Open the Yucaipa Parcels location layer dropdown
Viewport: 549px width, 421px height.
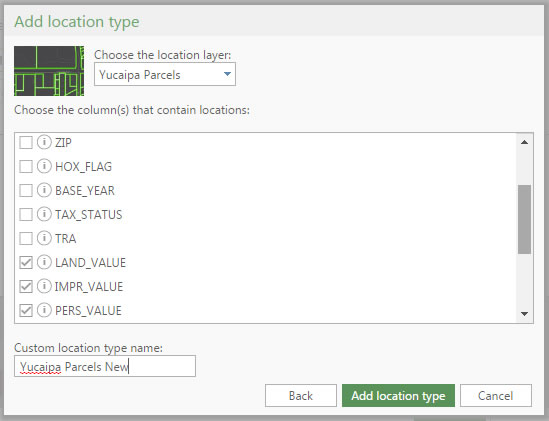click(165, 74)
